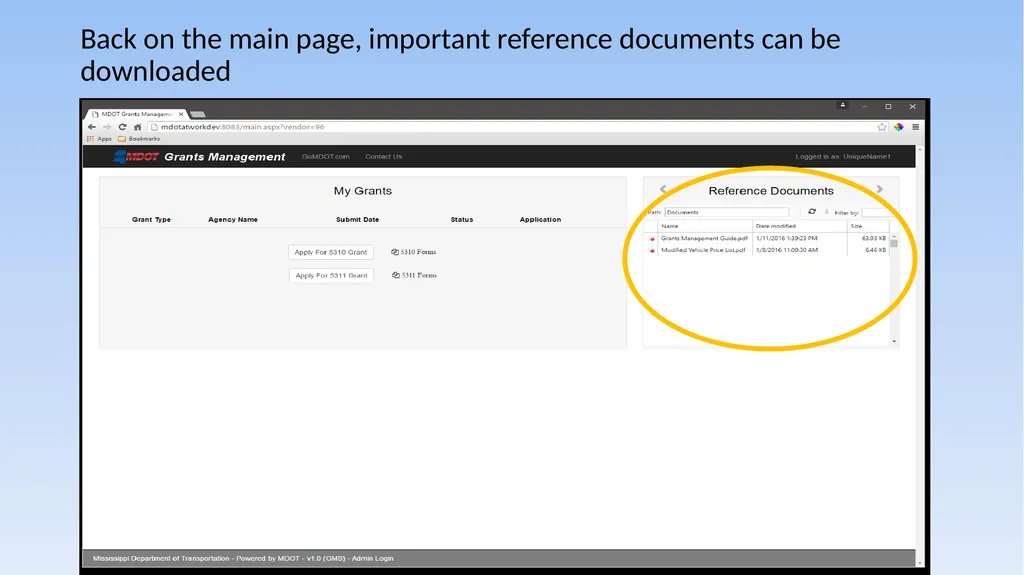Click the previous arrow in Reference Documents header

coord(663,189)
